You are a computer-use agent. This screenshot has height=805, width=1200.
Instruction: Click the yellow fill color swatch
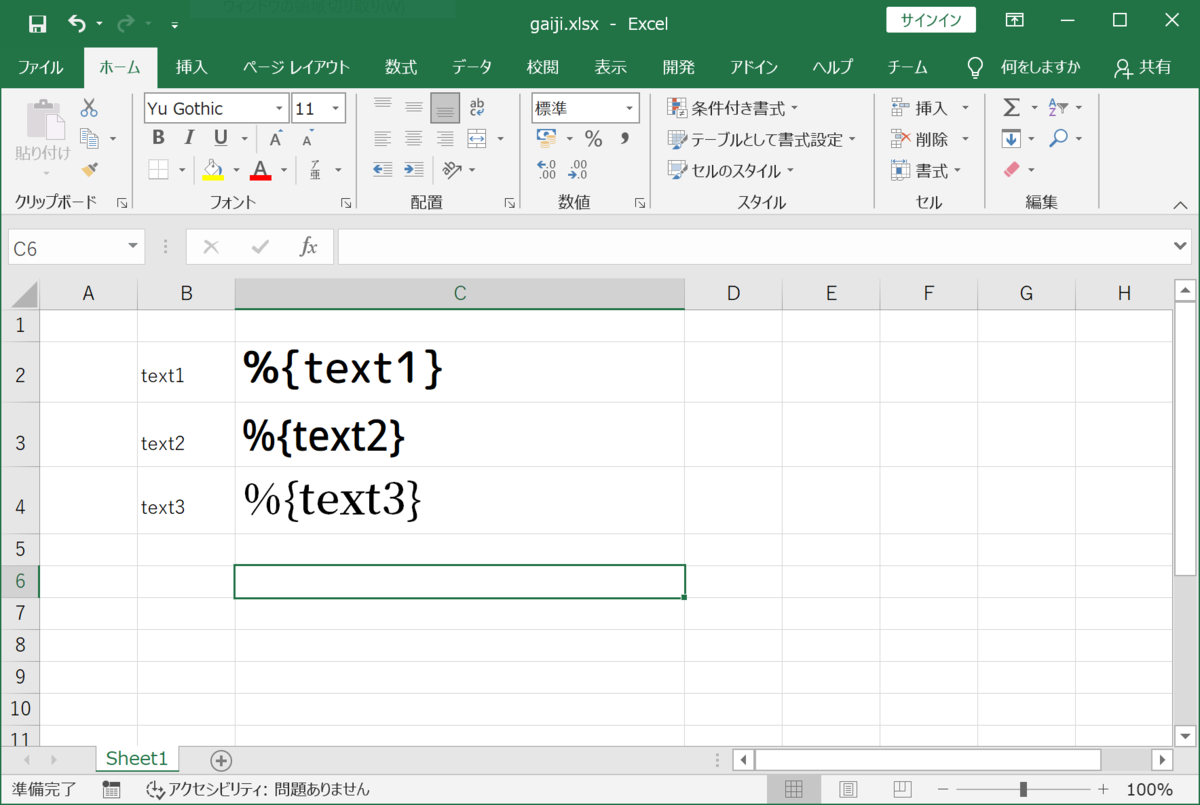tap(212, 170)
